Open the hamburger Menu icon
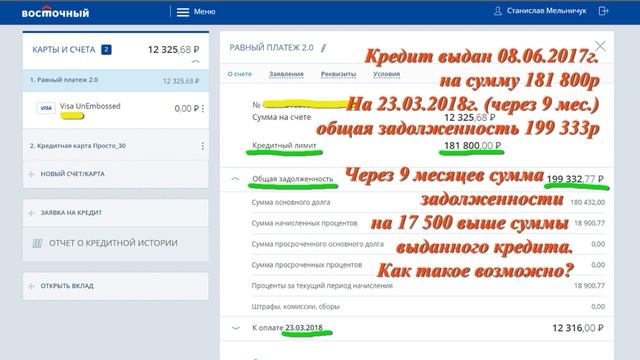Screen dimensions: 640x360 [x=183, y=12]
